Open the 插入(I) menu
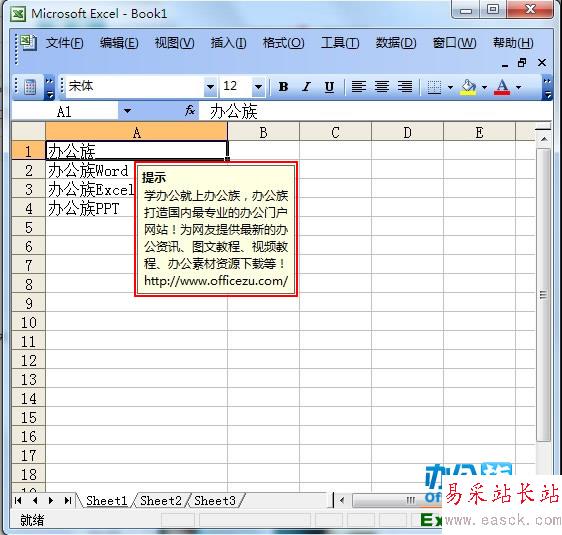Screen dimensions: 562x535 [x=228, y=43]
